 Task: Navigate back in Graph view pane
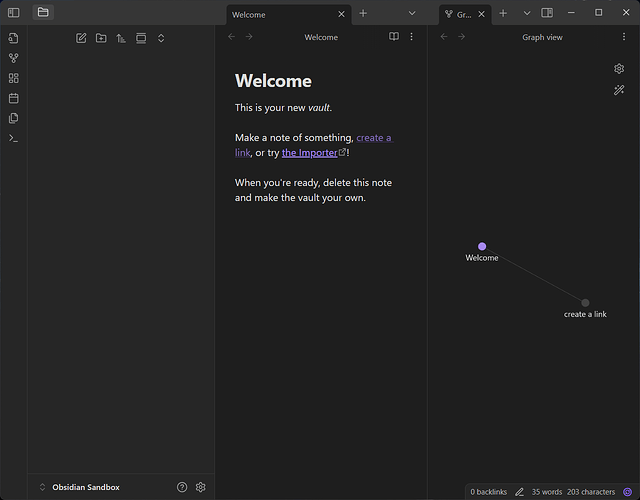coord(444,37)
